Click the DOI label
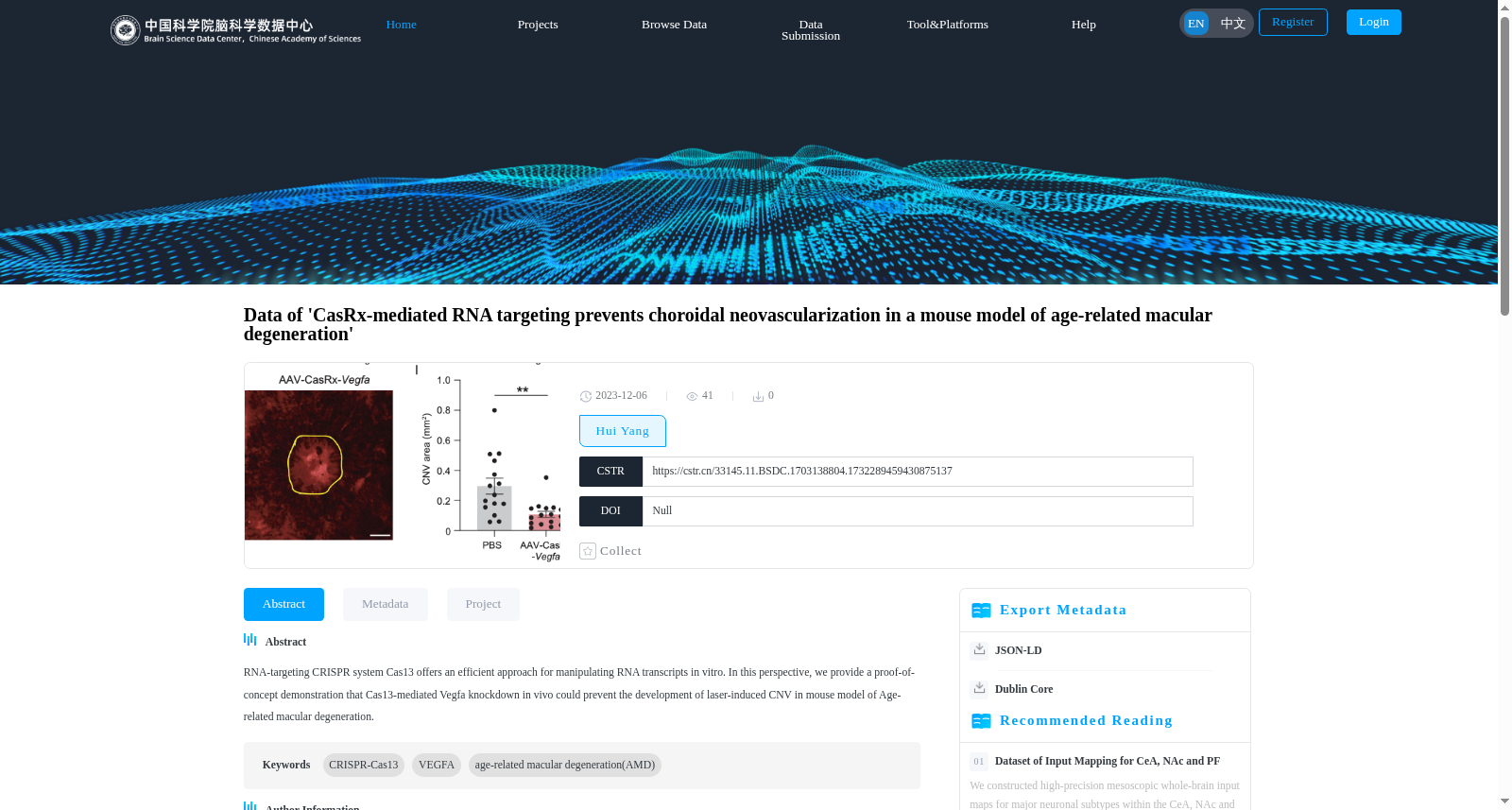 coord(610,511)
